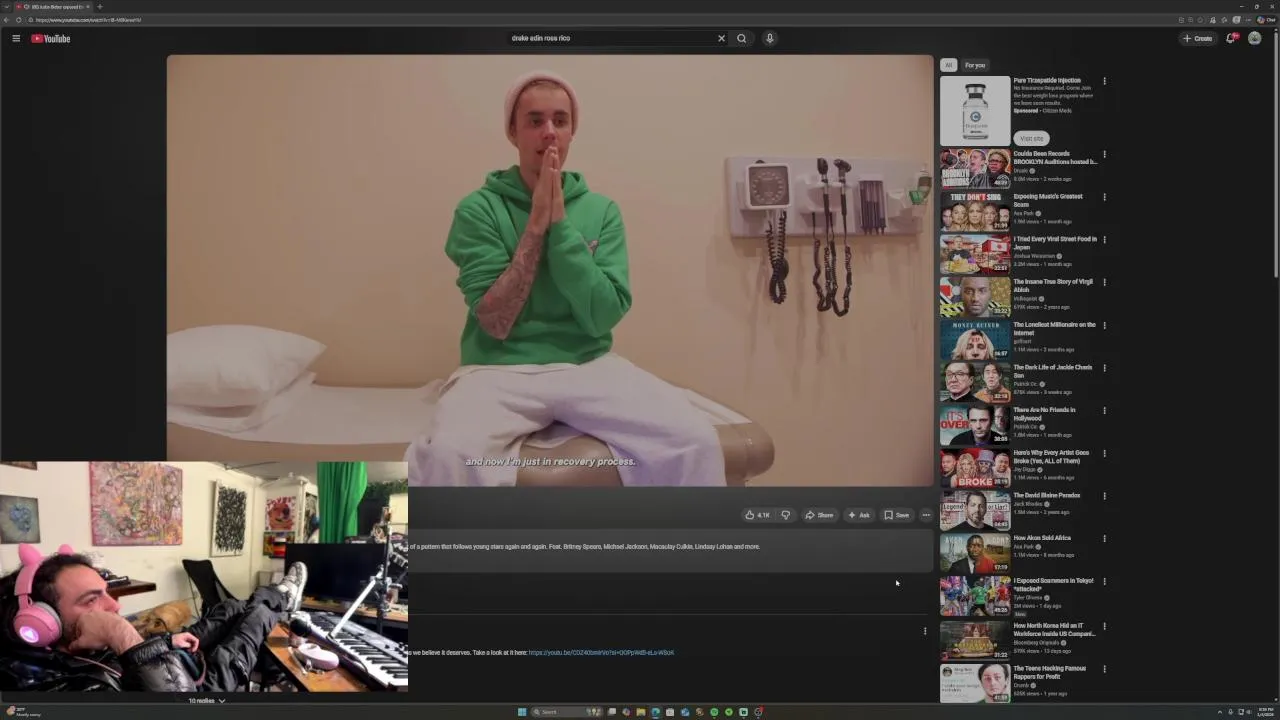Share the video

click(819, 515)
